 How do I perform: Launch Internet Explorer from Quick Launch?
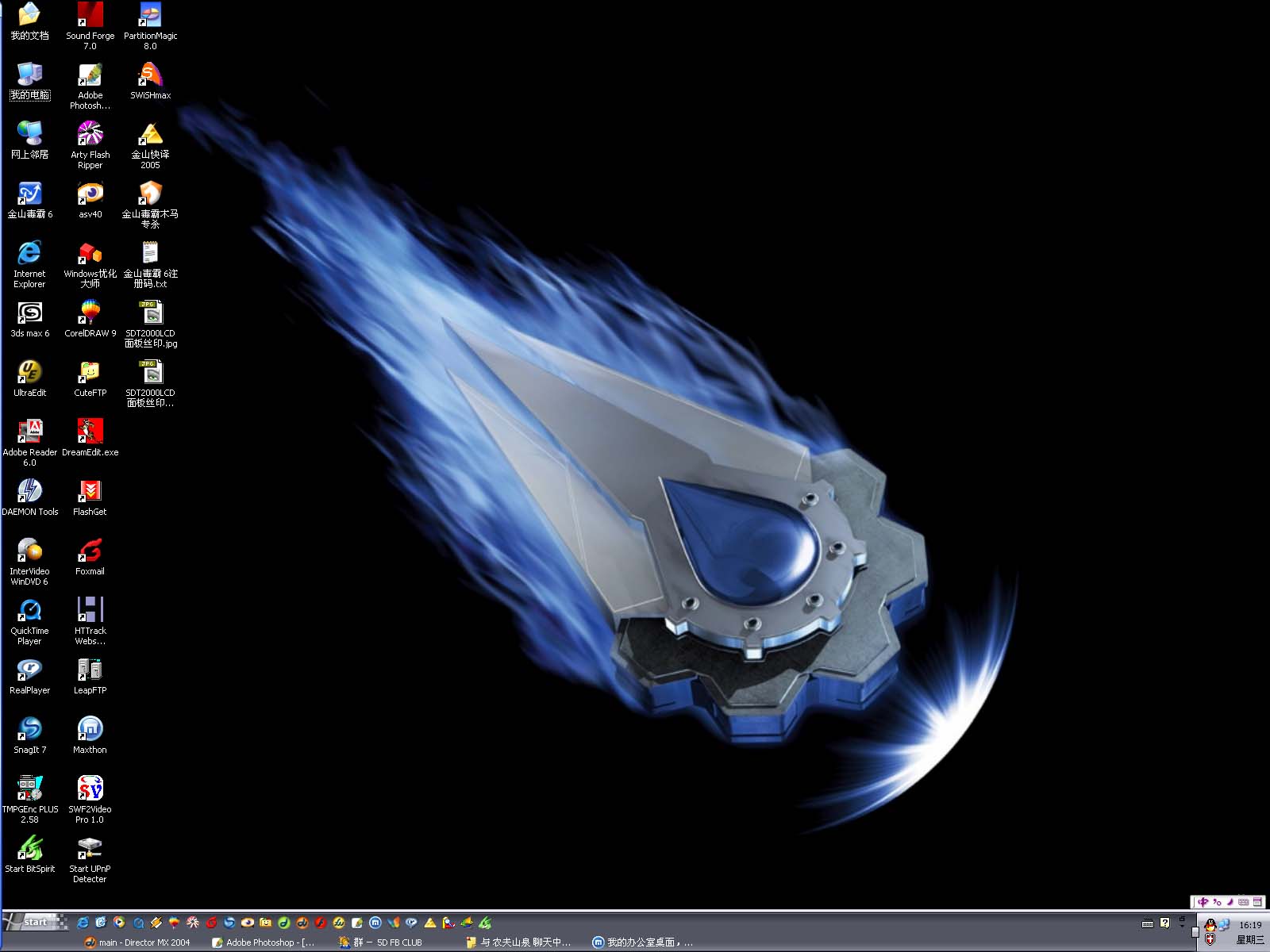(83, 923)
